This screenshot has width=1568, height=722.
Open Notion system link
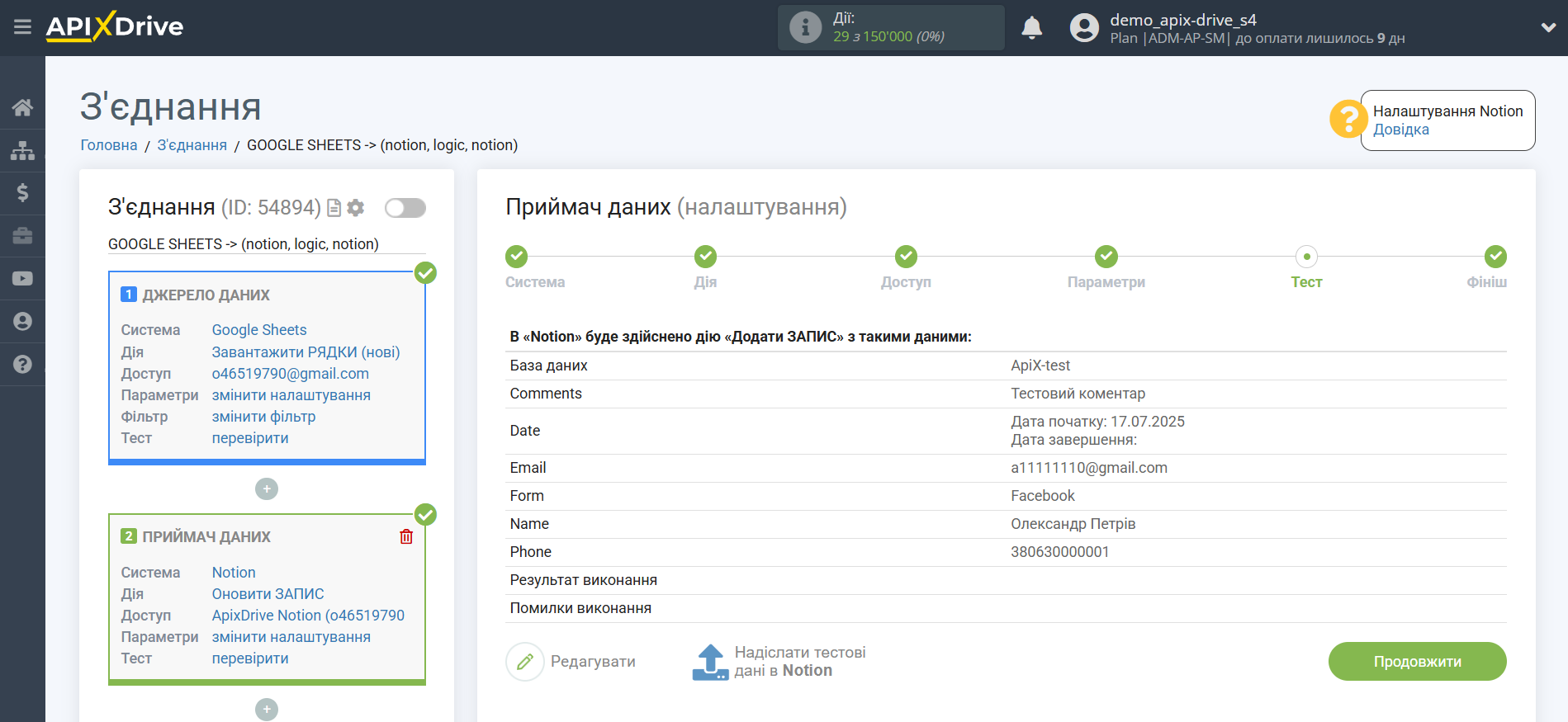click(x=234, y=573)
